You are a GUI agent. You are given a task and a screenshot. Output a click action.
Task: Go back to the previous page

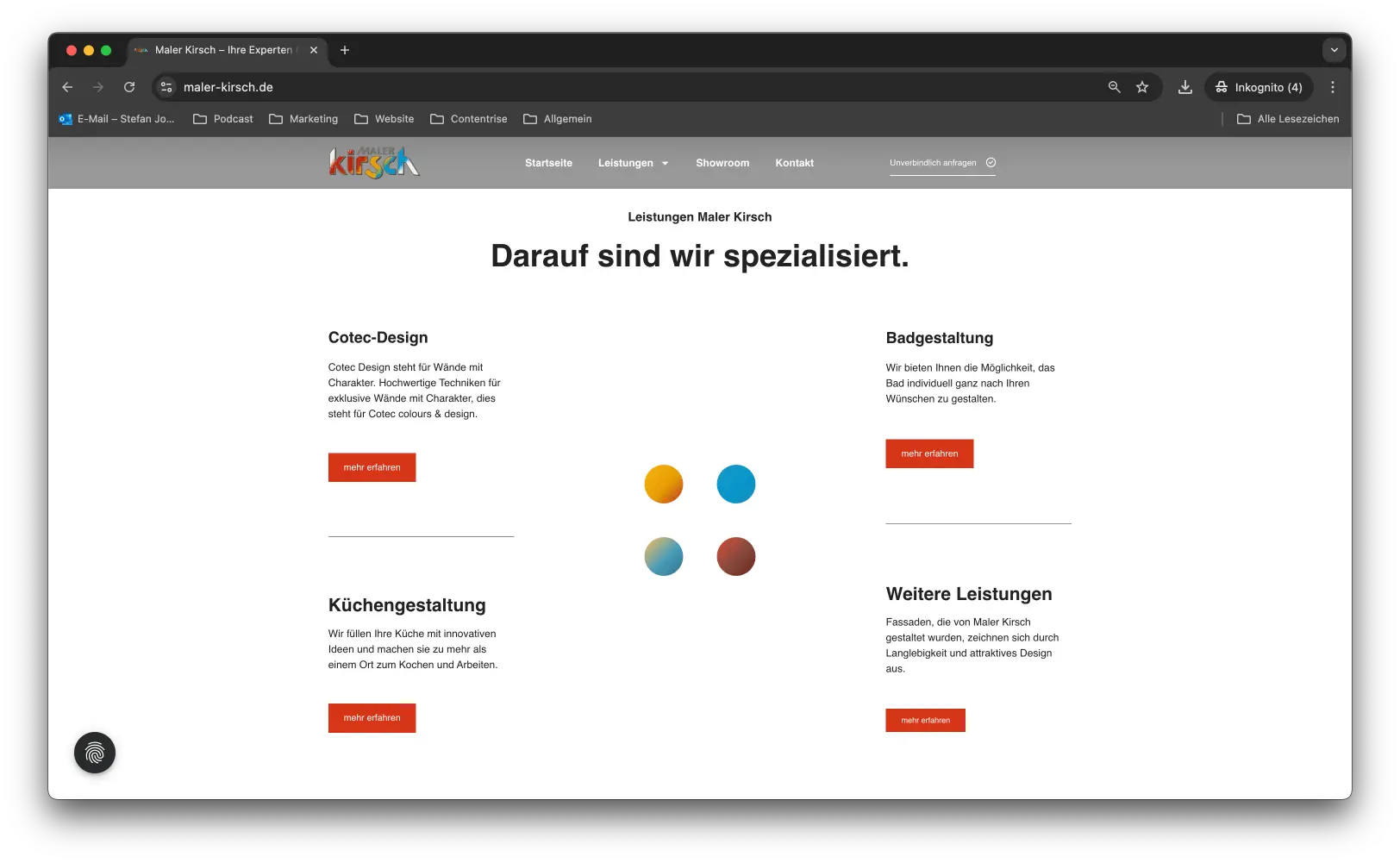click(x=67, y=87)
